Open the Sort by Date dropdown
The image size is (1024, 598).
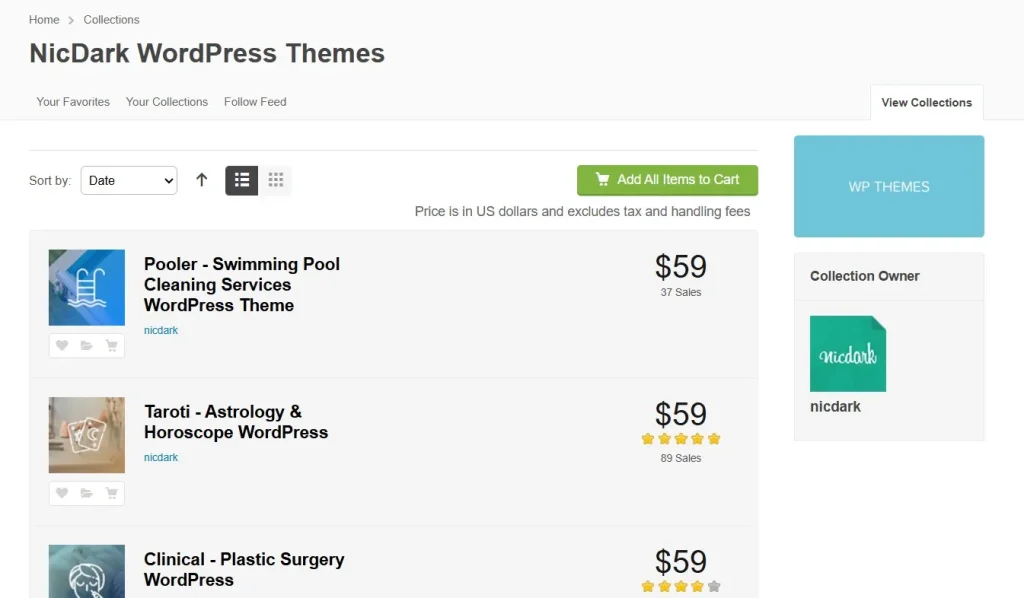point(129,180)
